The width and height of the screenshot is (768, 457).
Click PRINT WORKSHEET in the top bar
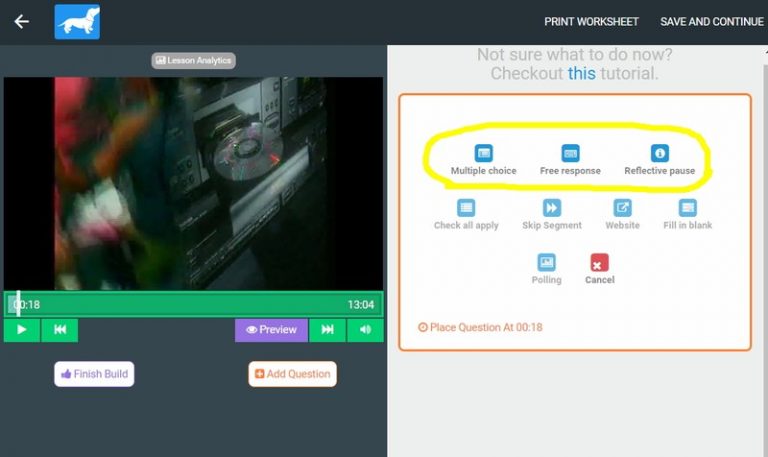tap(592, 21)
